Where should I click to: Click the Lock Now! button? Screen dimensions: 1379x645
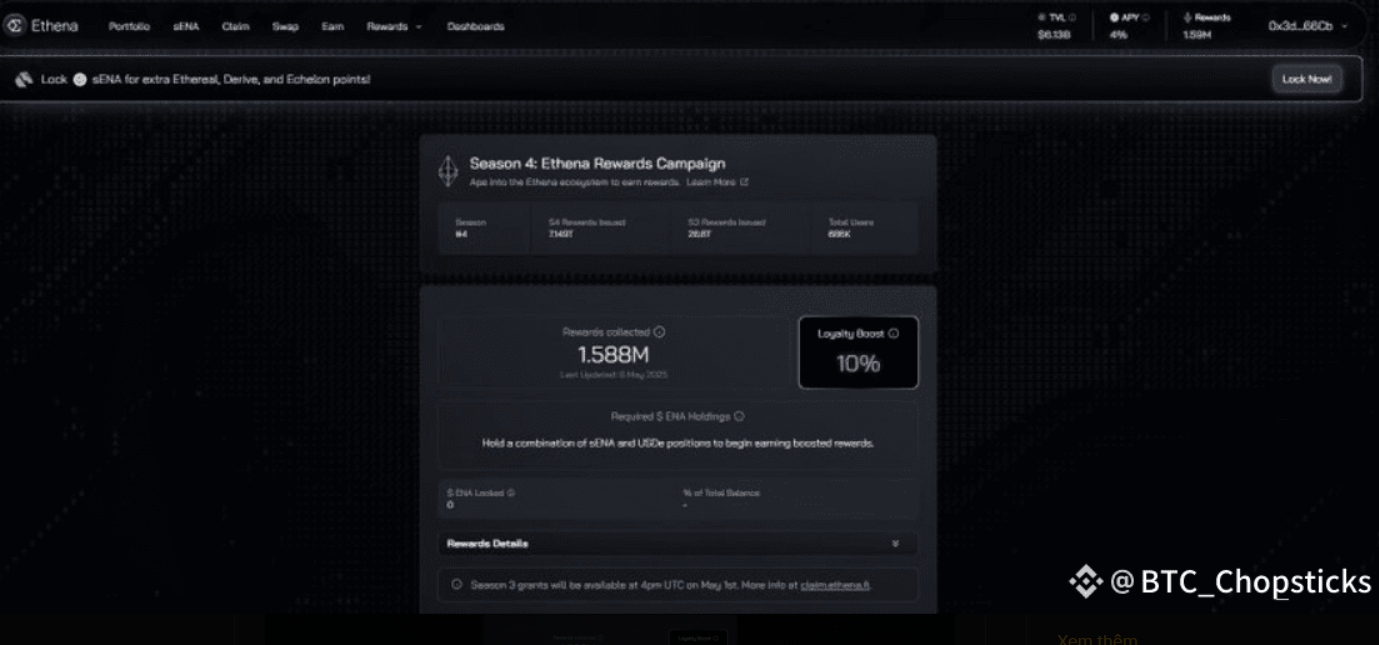(1307, 79)
